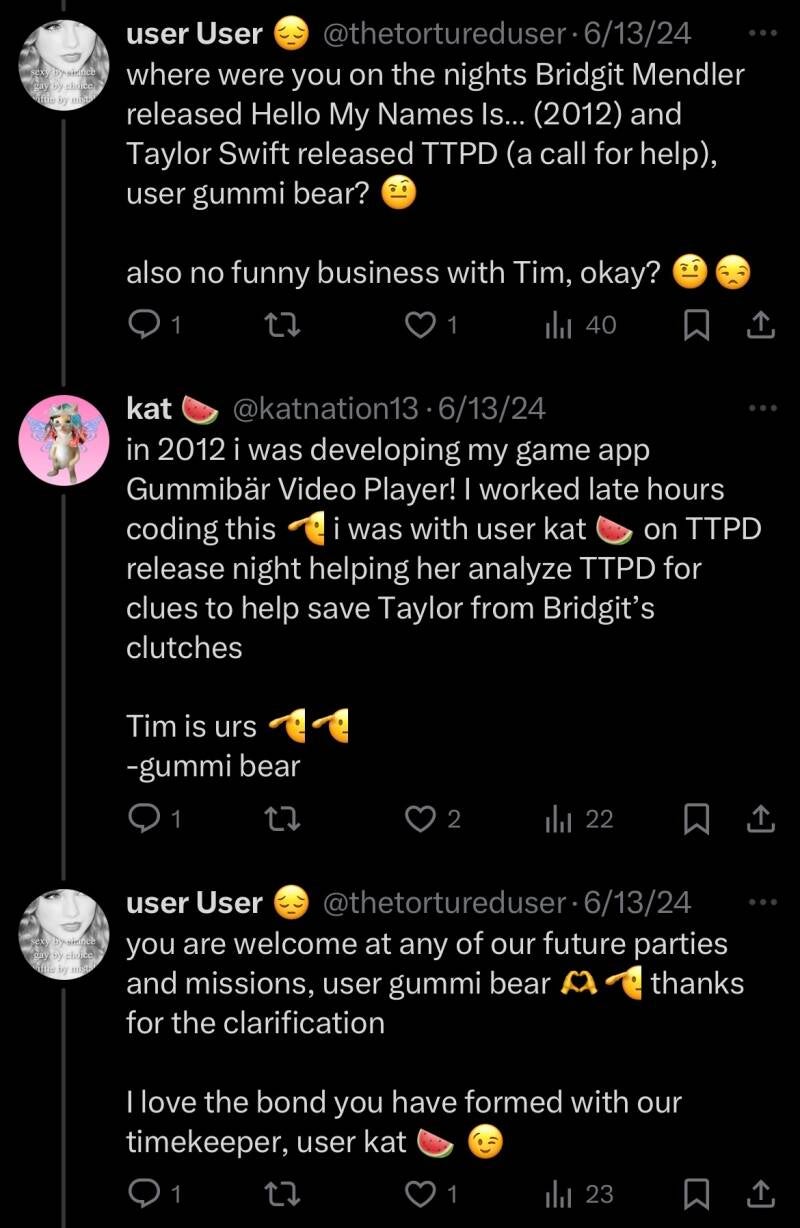This screenshot has height=1228, width=800.
Task: Bookmark kat's gummi bear tweet
Action: (697, 819)
